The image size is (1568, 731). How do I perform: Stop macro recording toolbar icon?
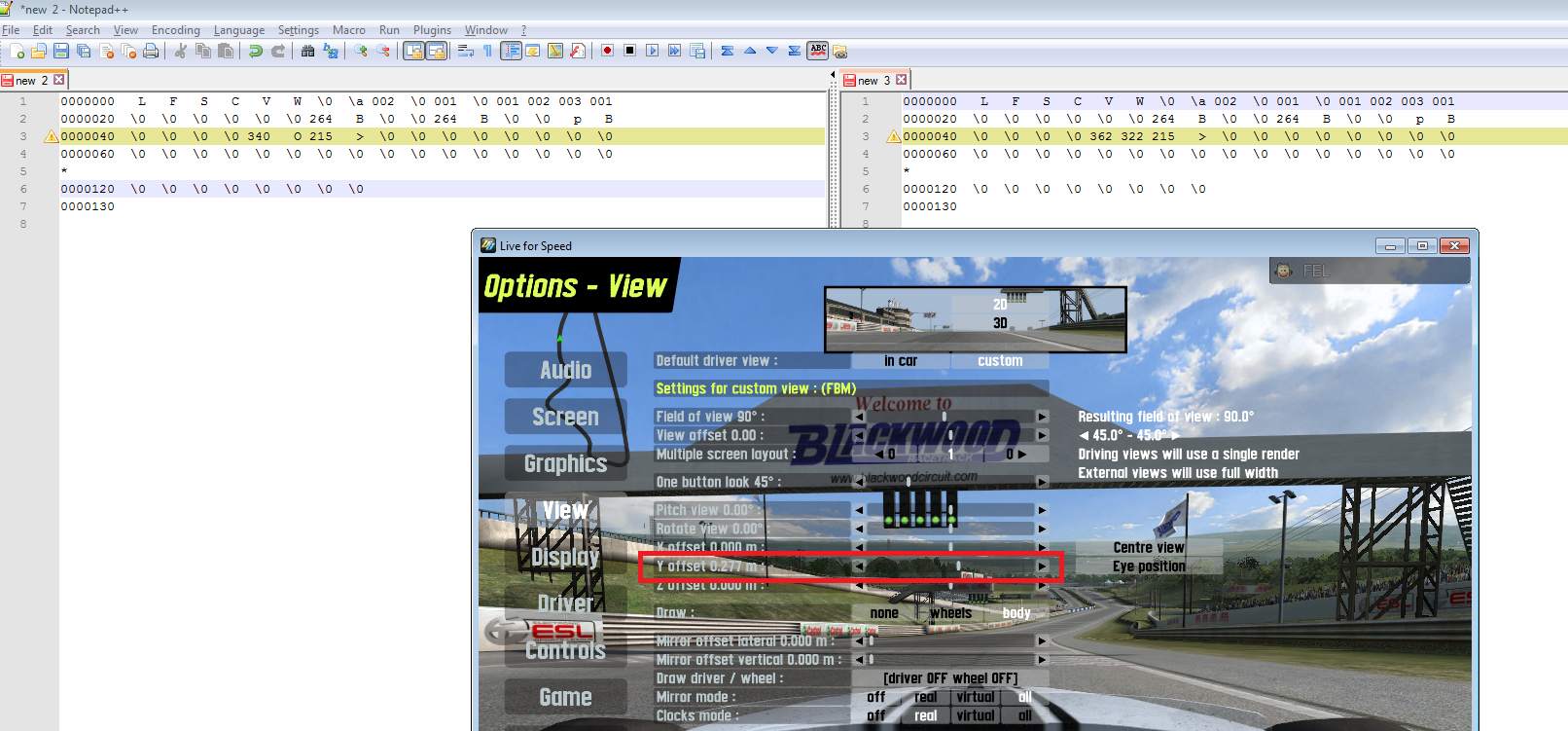pos(630,51)
